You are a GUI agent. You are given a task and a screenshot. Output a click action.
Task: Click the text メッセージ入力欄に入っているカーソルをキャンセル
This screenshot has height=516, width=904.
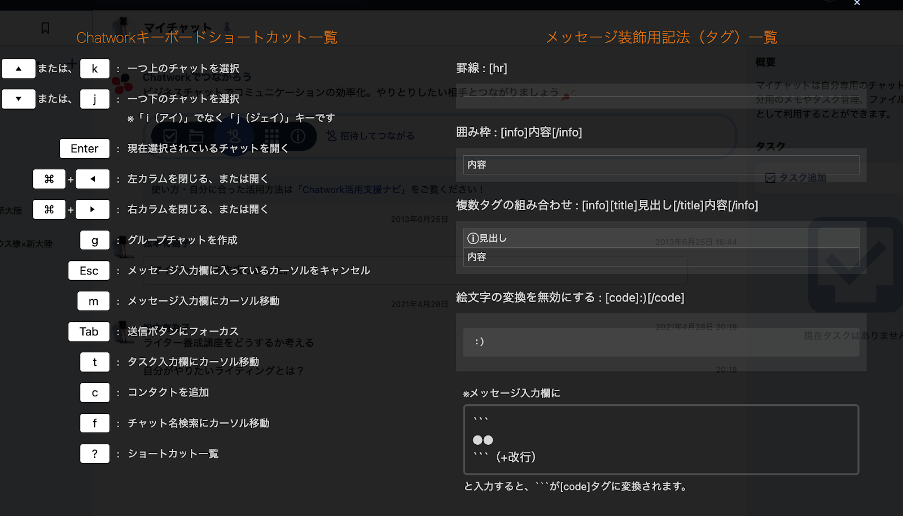point(248,270)
